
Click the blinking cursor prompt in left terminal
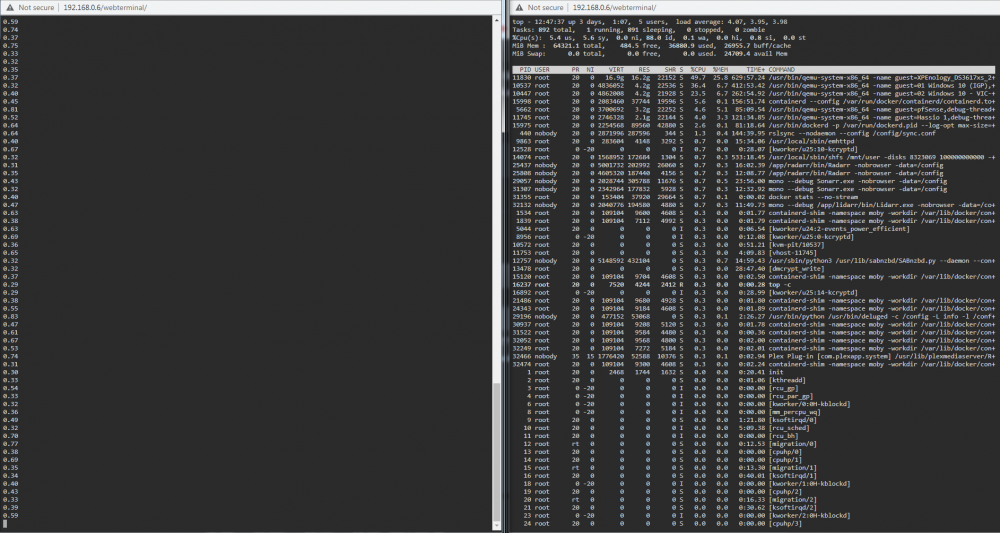[5, 523]
